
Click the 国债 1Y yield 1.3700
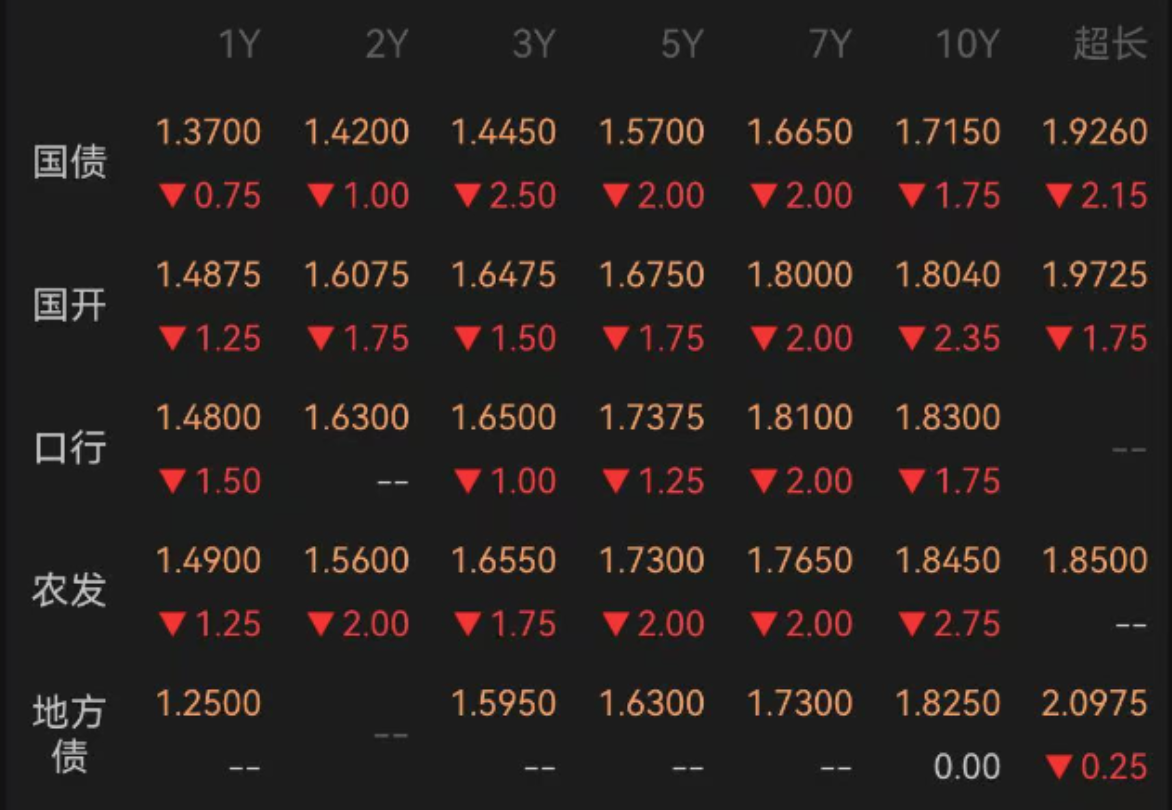[209, 132]
